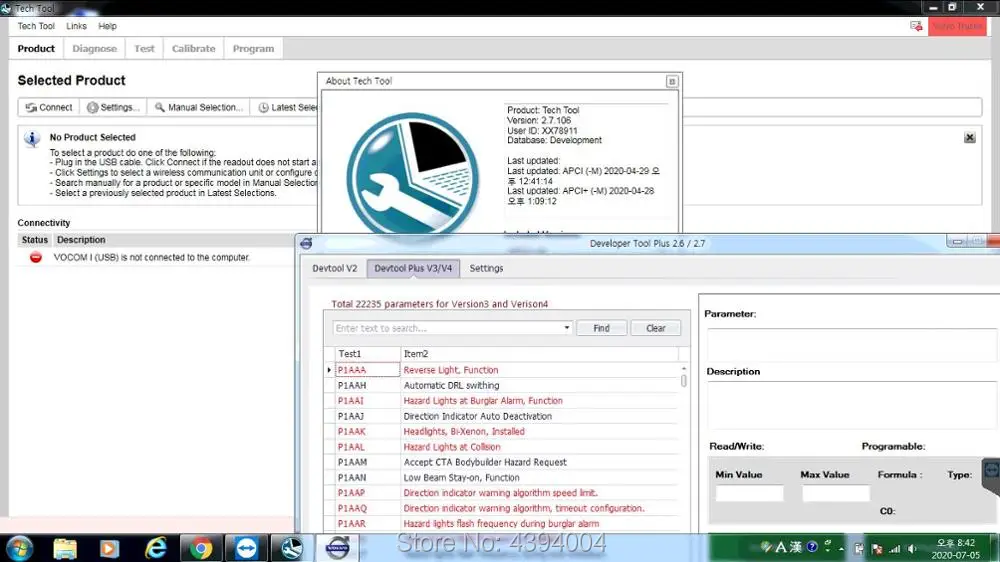The width and height of the screenshot is (1000, 562).
Task: Open Windows Explorer from the taskbar
Action: 64,548
